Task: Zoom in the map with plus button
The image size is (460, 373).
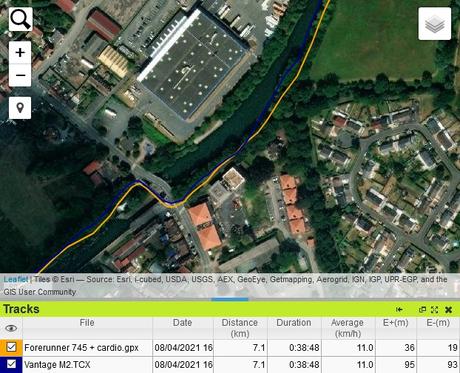Action: [20, 53]
